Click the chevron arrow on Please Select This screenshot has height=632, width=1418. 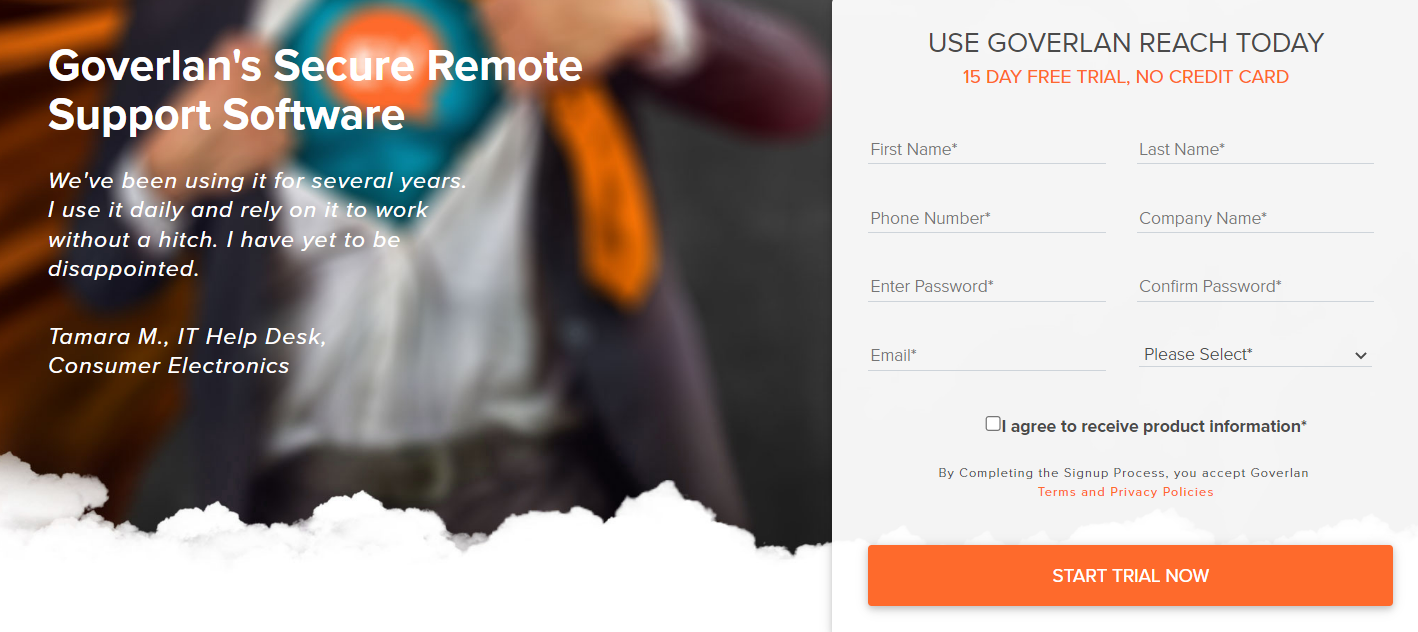(x=1360, y=355)
